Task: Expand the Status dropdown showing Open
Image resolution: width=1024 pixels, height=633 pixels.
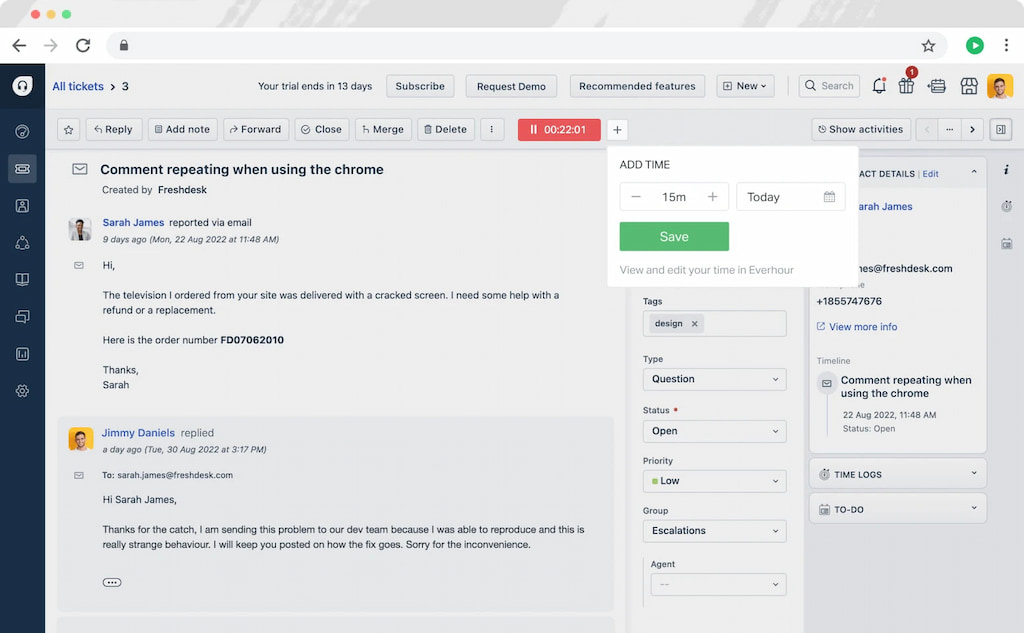Action: [x=714, y=431]
